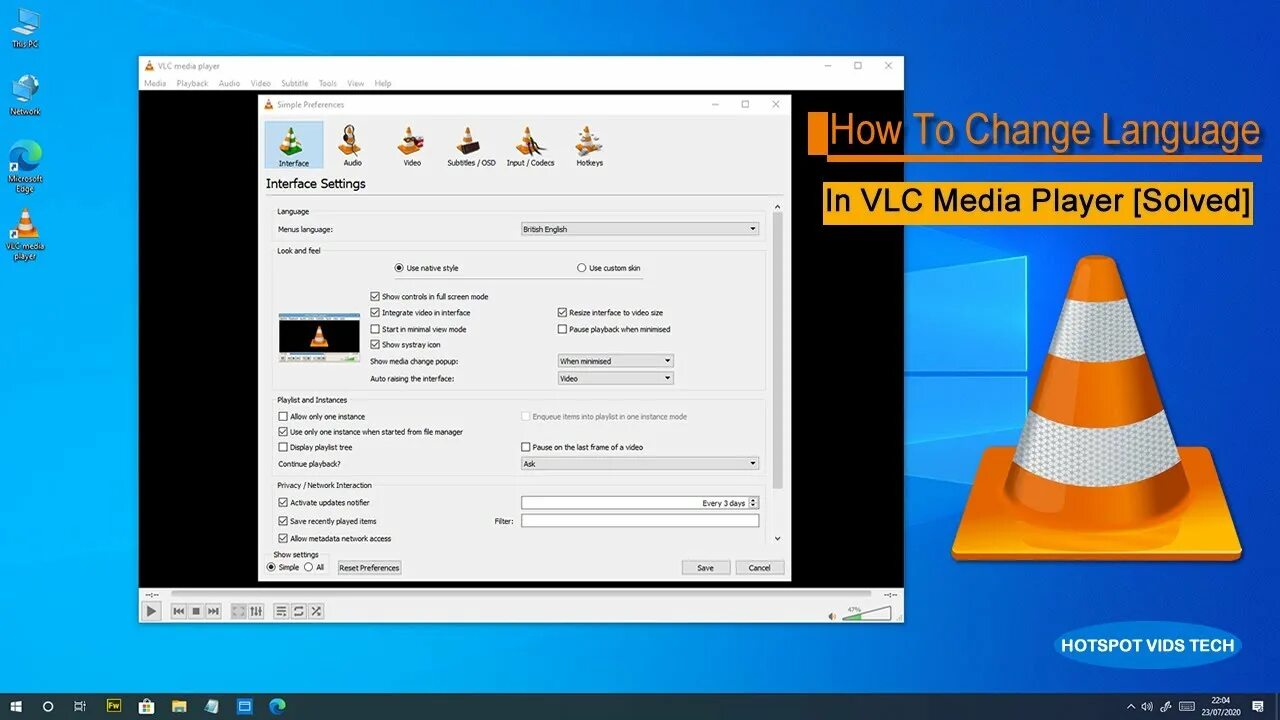Open the Hotkeys preferences category
Viewport: 1280px width, 720px height.
click(589, 145)
